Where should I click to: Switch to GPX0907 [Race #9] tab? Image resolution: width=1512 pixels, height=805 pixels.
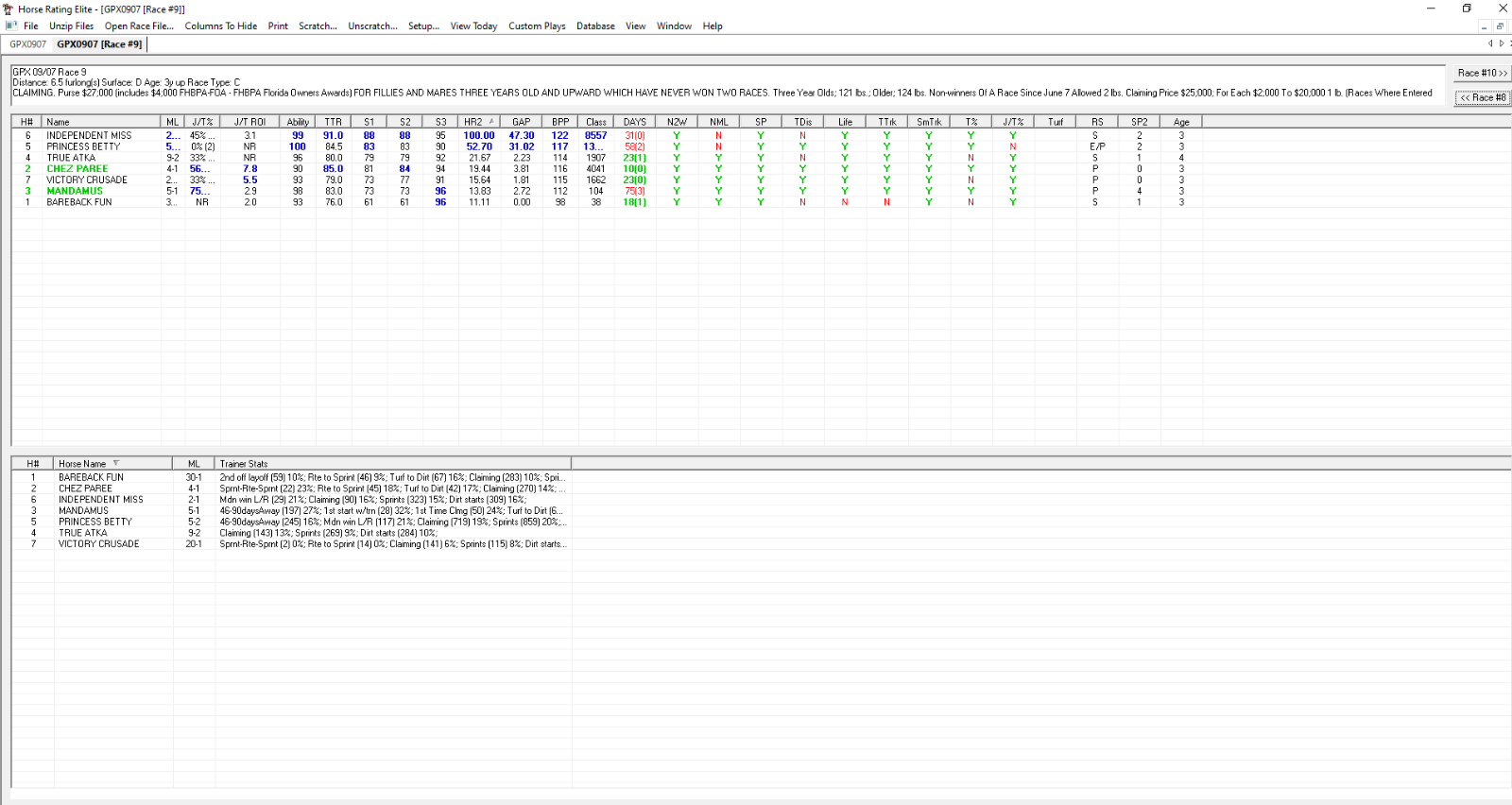coord(99,44)
